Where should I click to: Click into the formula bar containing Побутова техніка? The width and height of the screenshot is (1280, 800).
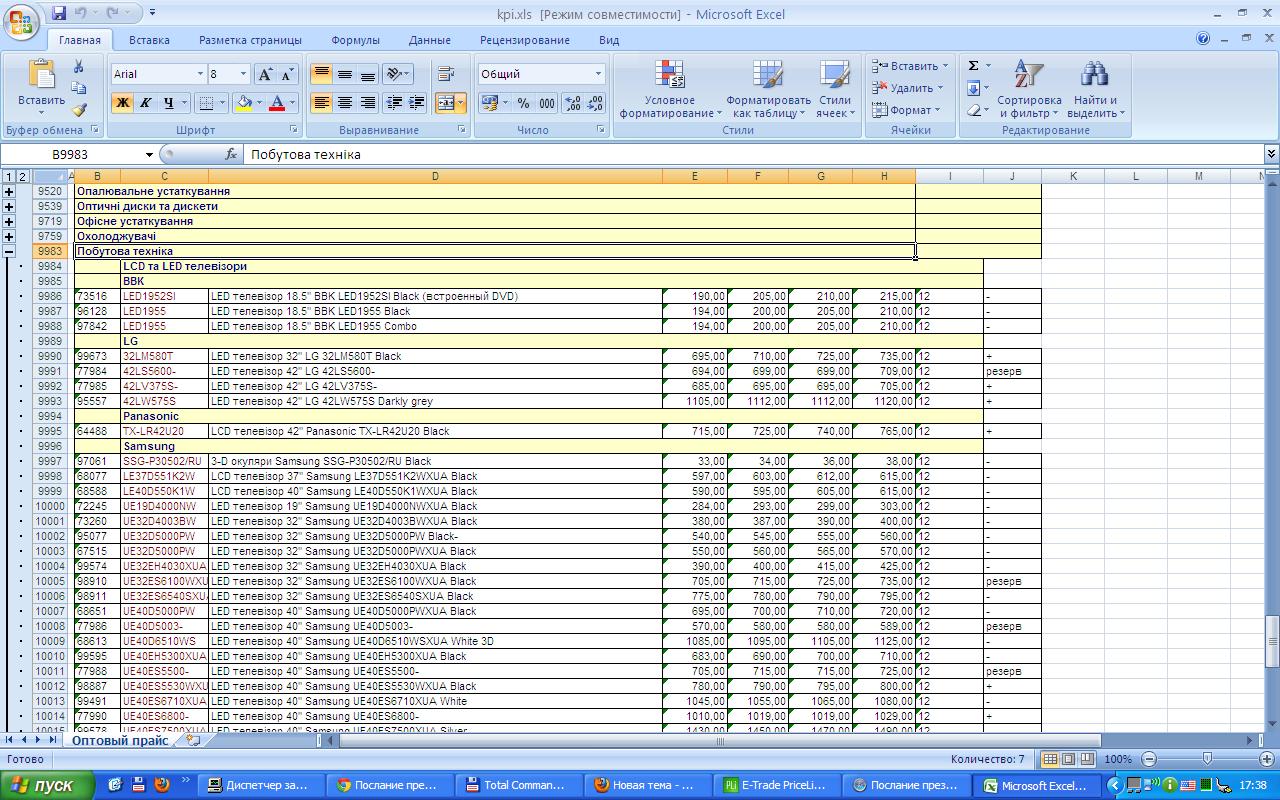coord(754,155)
